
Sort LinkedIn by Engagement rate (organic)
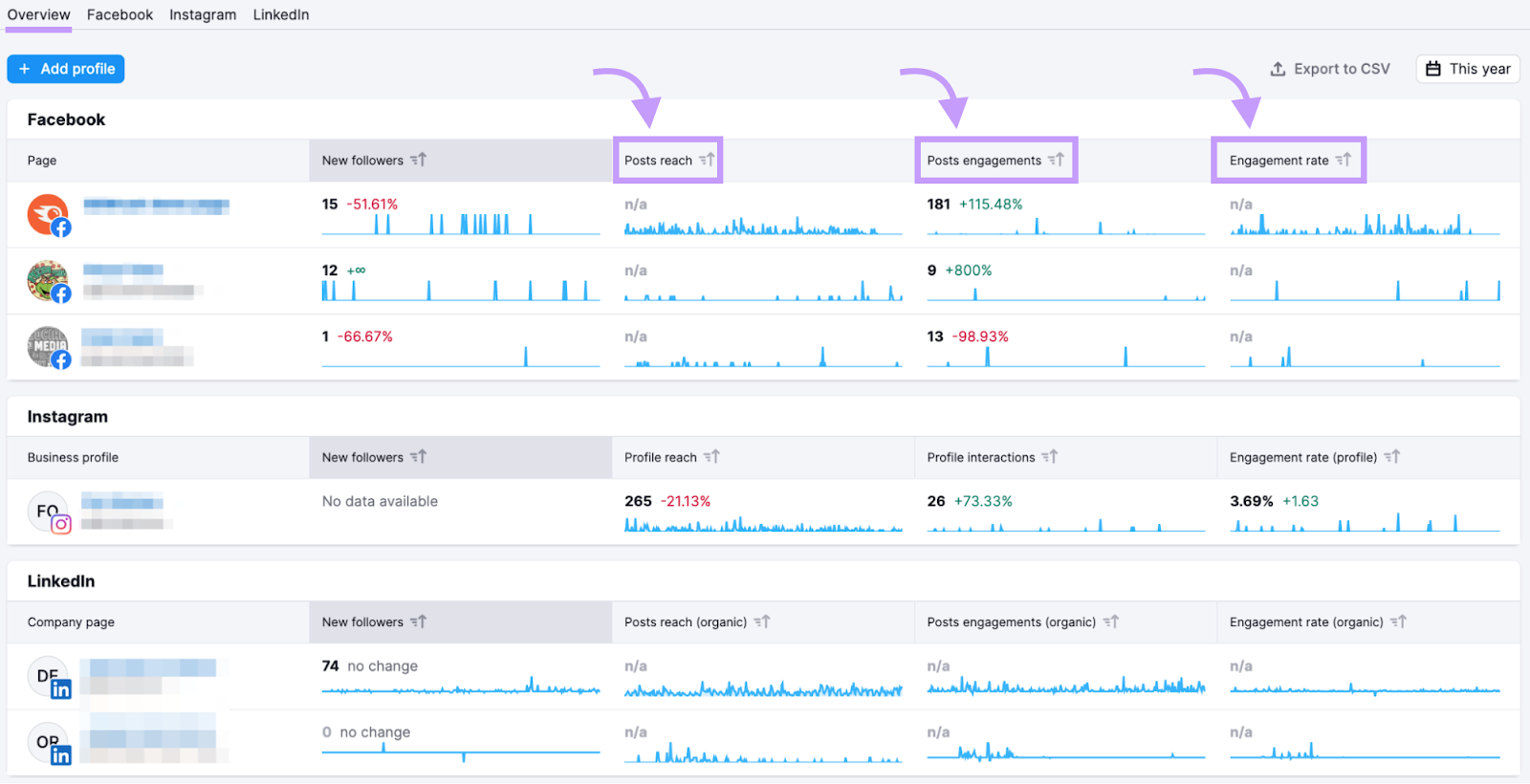(1318, 621)
